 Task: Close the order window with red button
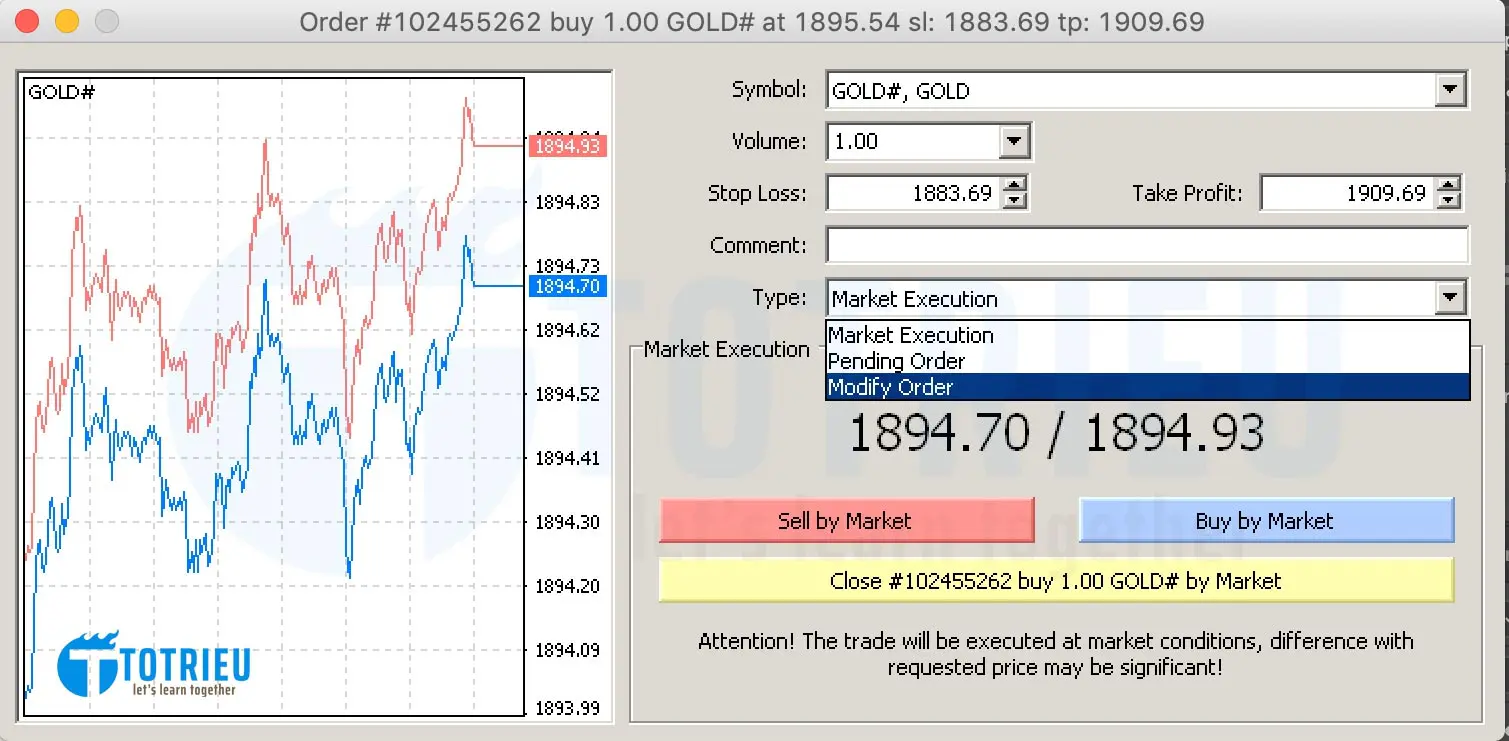click(x=29, y=21)
